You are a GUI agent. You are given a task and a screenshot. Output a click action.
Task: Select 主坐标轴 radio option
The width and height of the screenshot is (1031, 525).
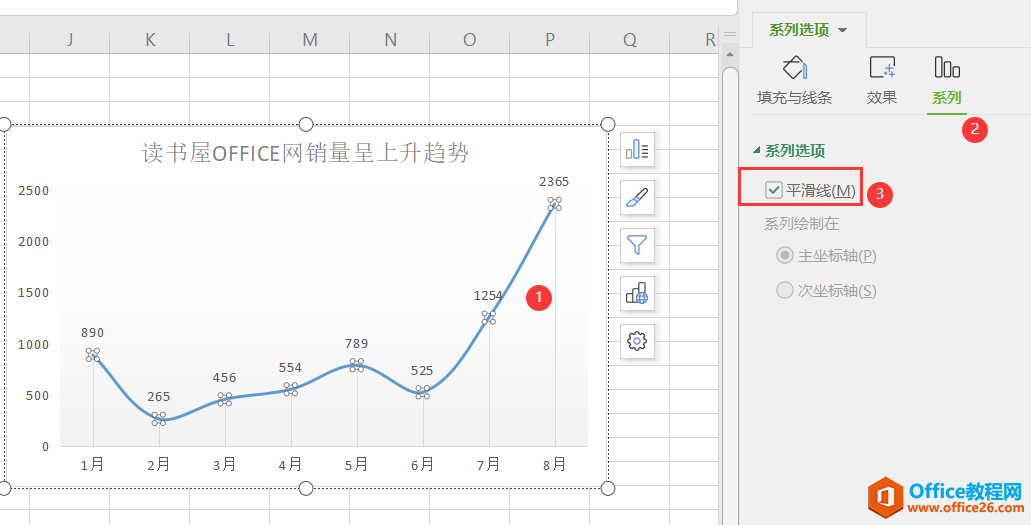[x=784, y=255]
